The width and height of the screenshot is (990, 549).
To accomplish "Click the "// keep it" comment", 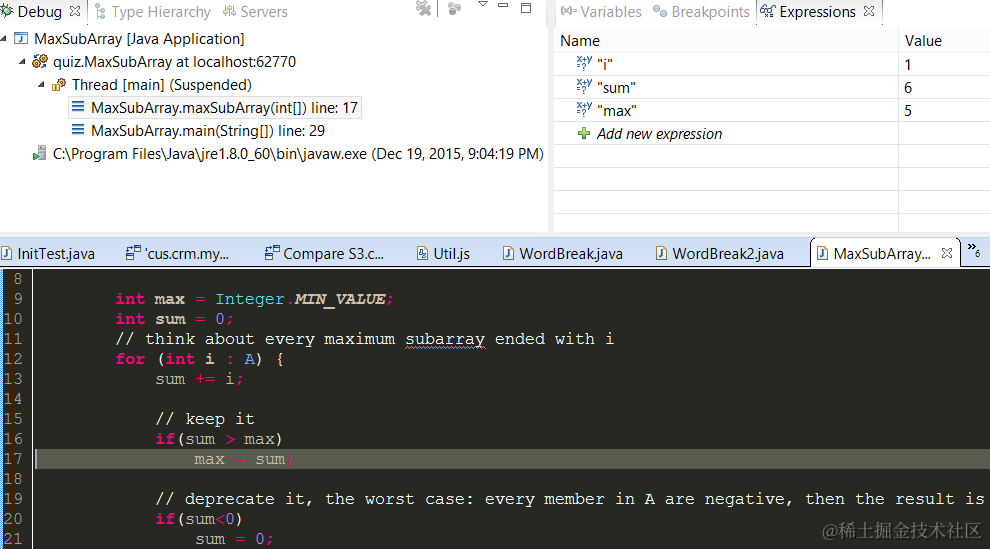I will click(205, 419).
